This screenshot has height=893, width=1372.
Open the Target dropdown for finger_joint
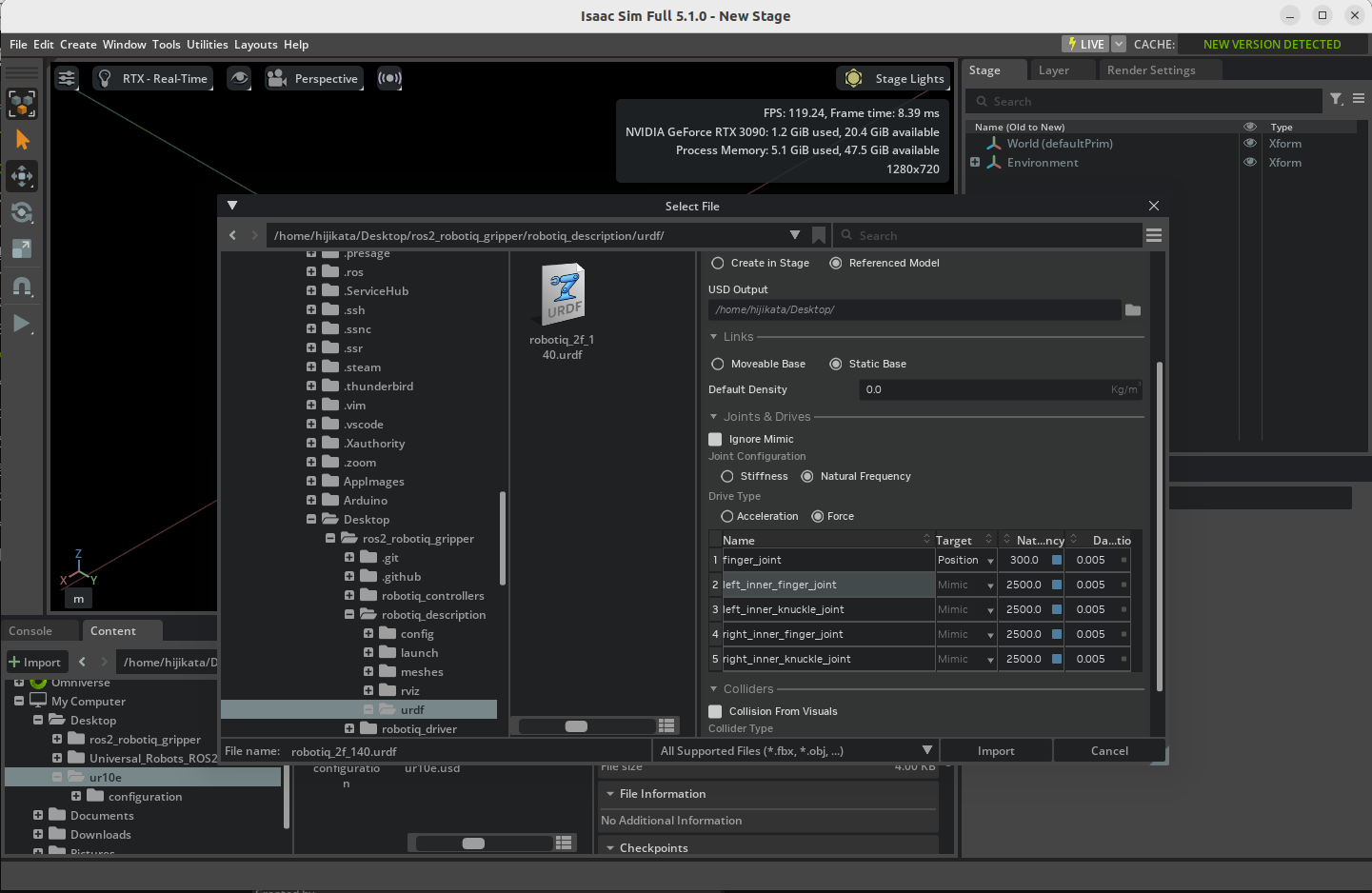pos(986,560)
